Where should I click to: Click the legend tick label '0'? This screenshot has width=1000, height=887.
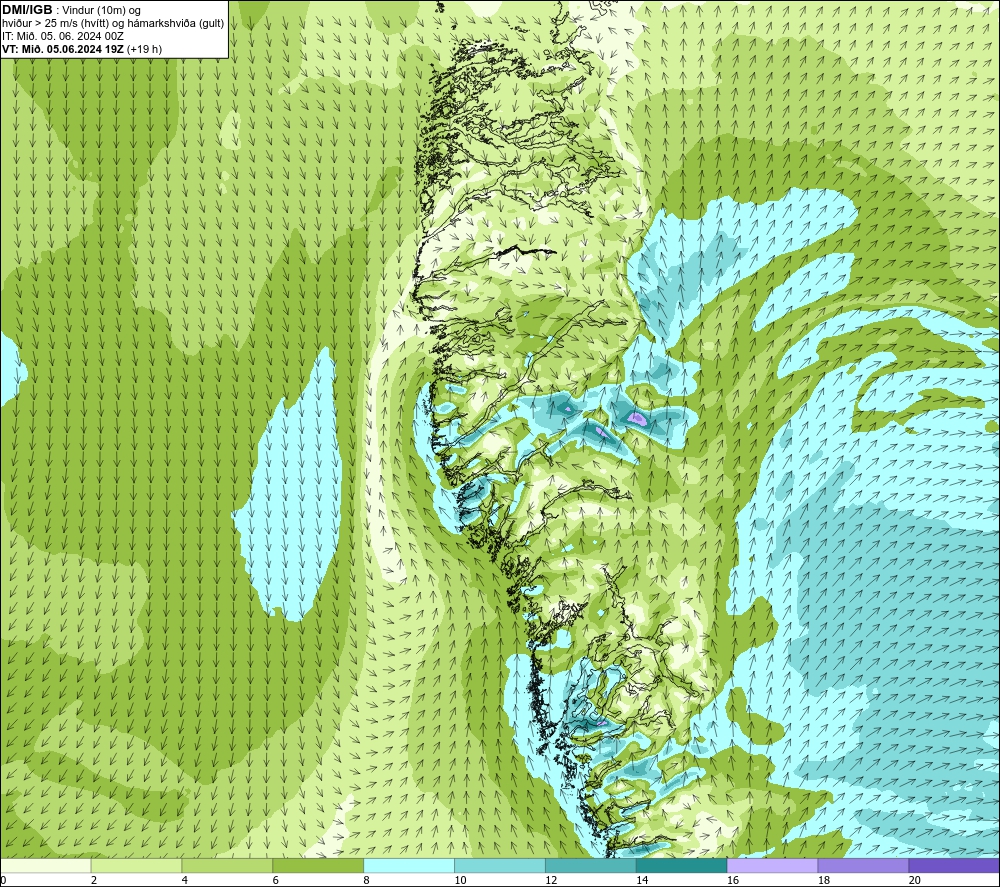click(x=3, y=880)
